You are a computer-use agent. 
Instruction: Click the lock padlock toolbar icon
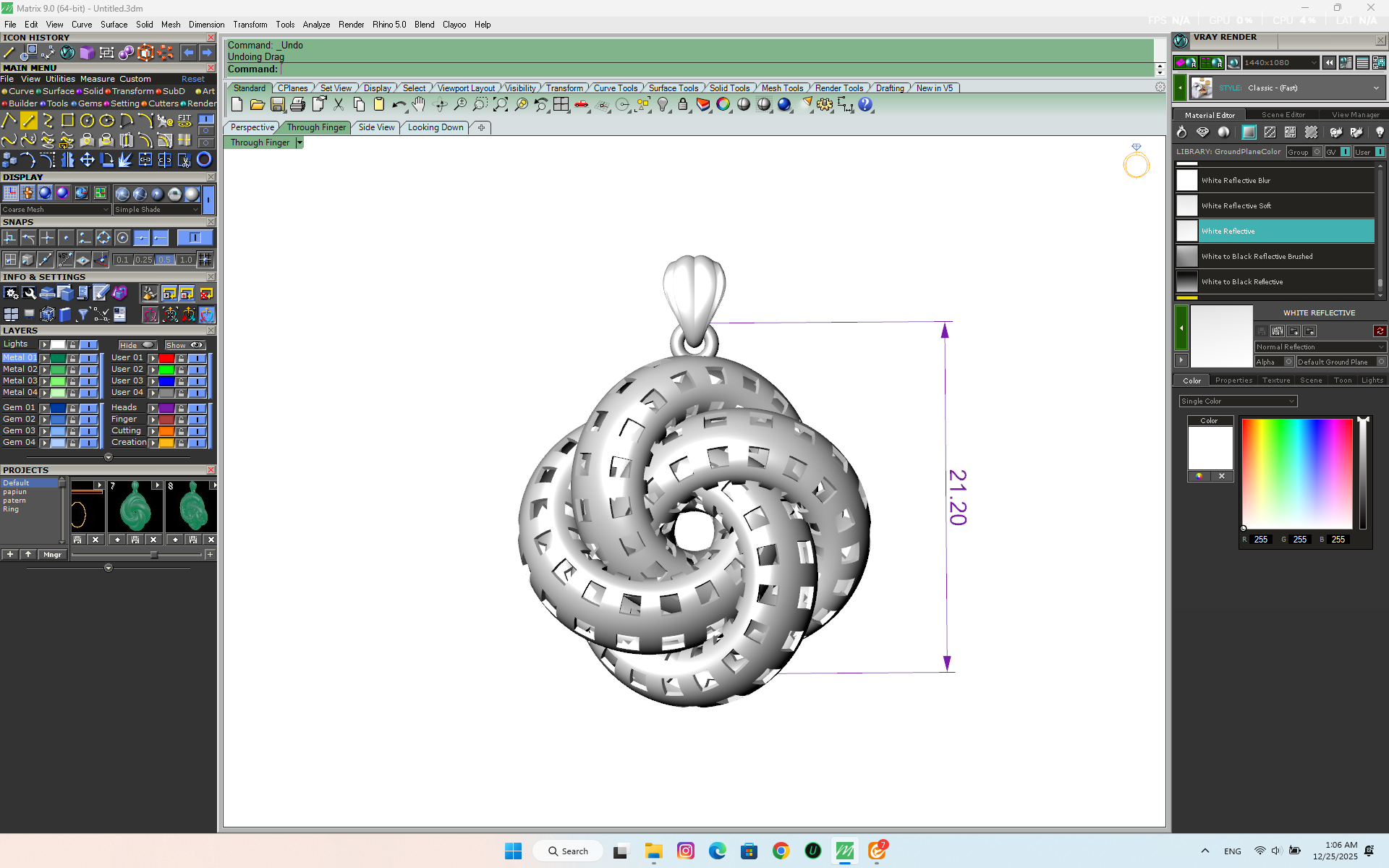point(683,105)
